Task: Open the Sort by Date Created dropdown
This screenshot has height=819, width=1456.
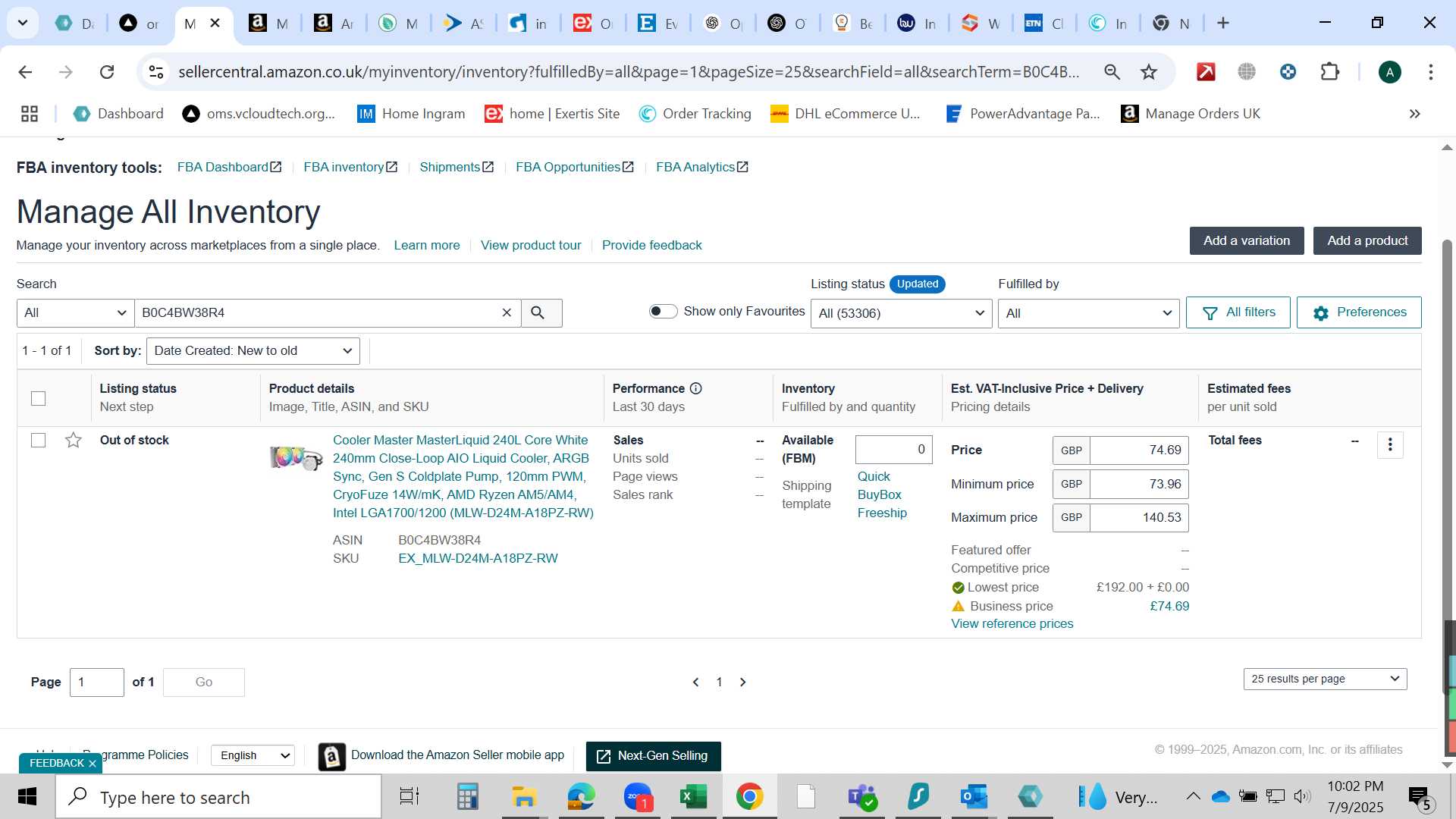Action: [x=253, y=350]
